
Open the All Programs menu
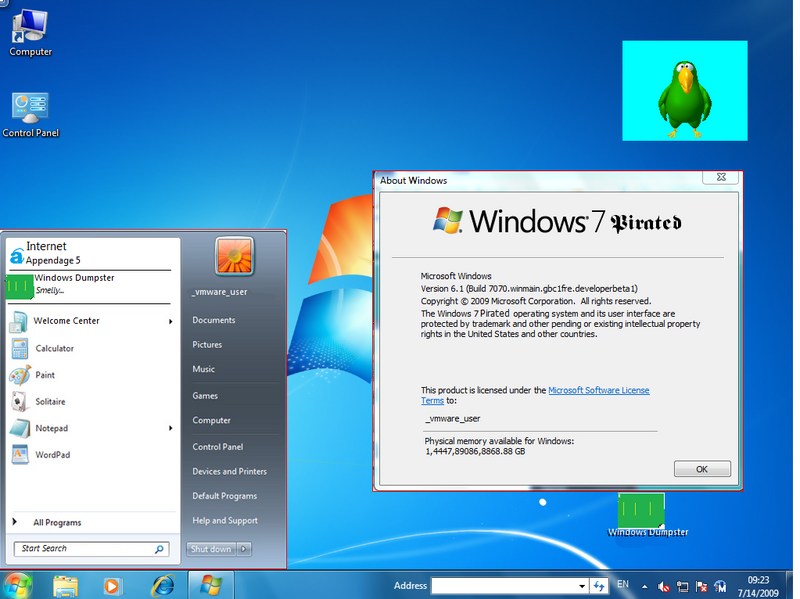(58, 521)
